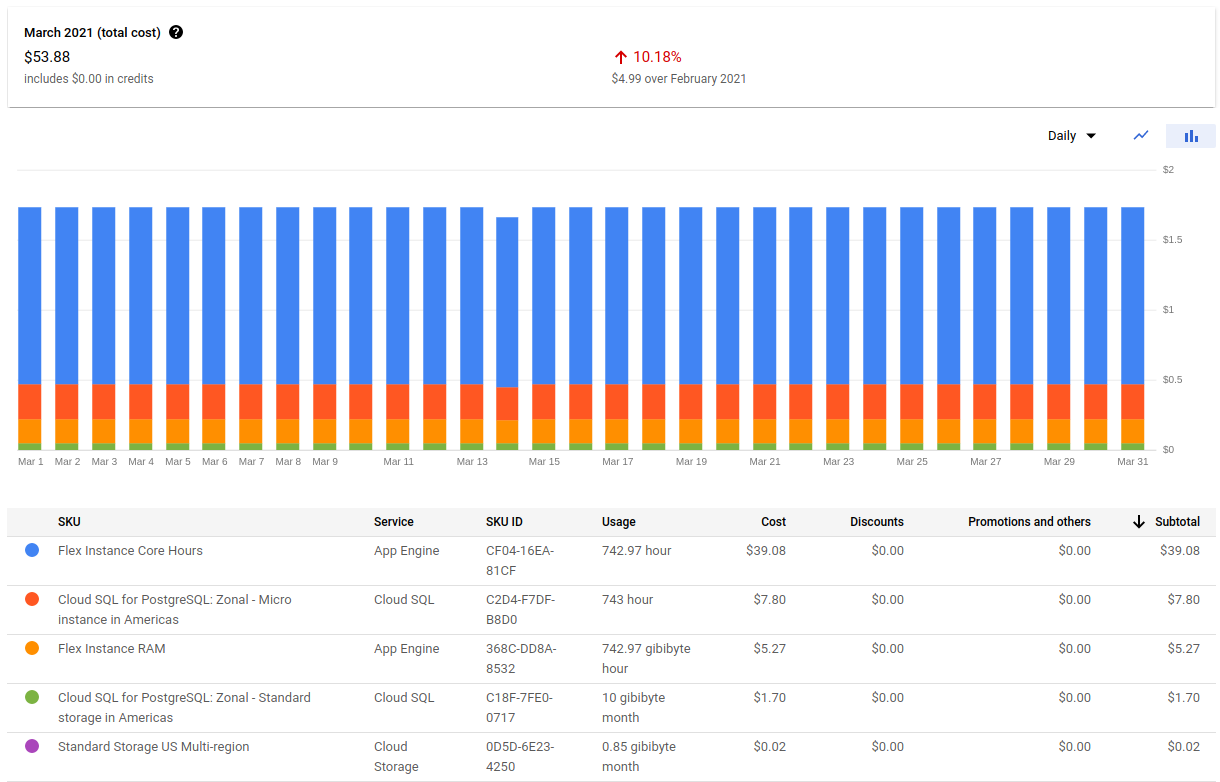
Task: Open the Flex Instance Core Hours SKU
Action: 130,550
